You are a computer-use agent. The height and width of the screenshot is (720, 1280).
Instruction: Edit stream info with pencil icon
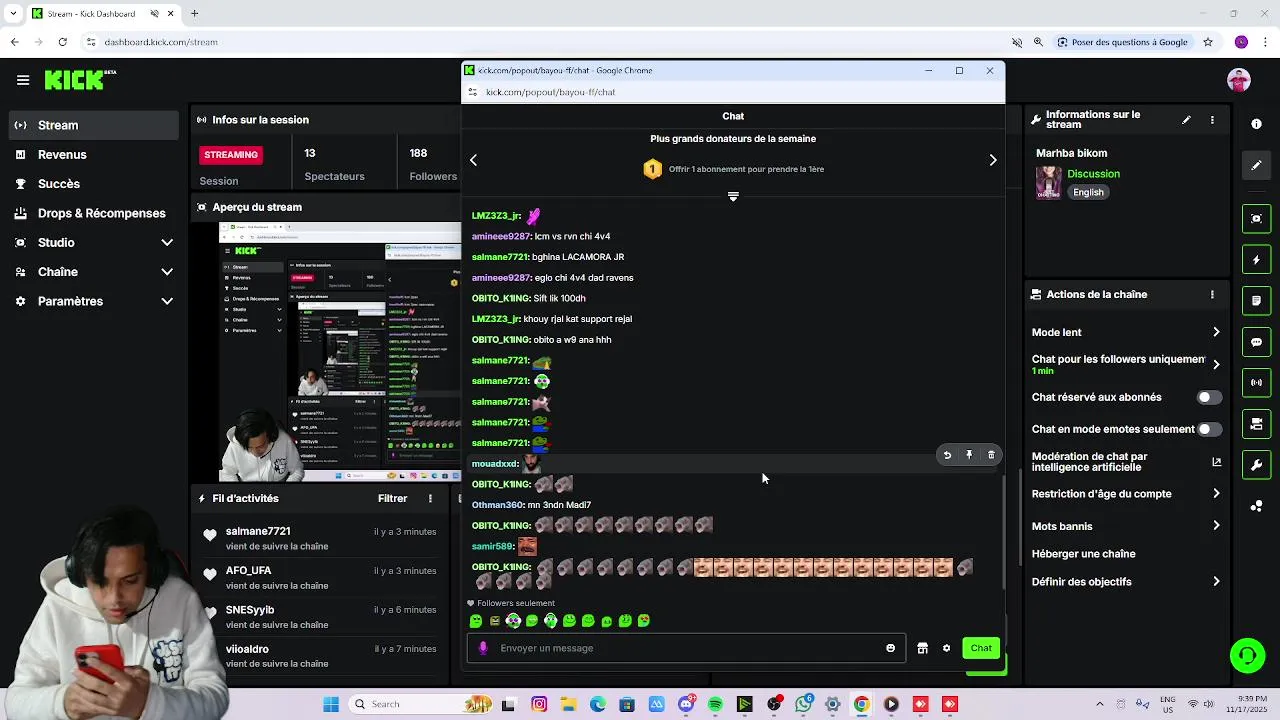coord(1186,120)
